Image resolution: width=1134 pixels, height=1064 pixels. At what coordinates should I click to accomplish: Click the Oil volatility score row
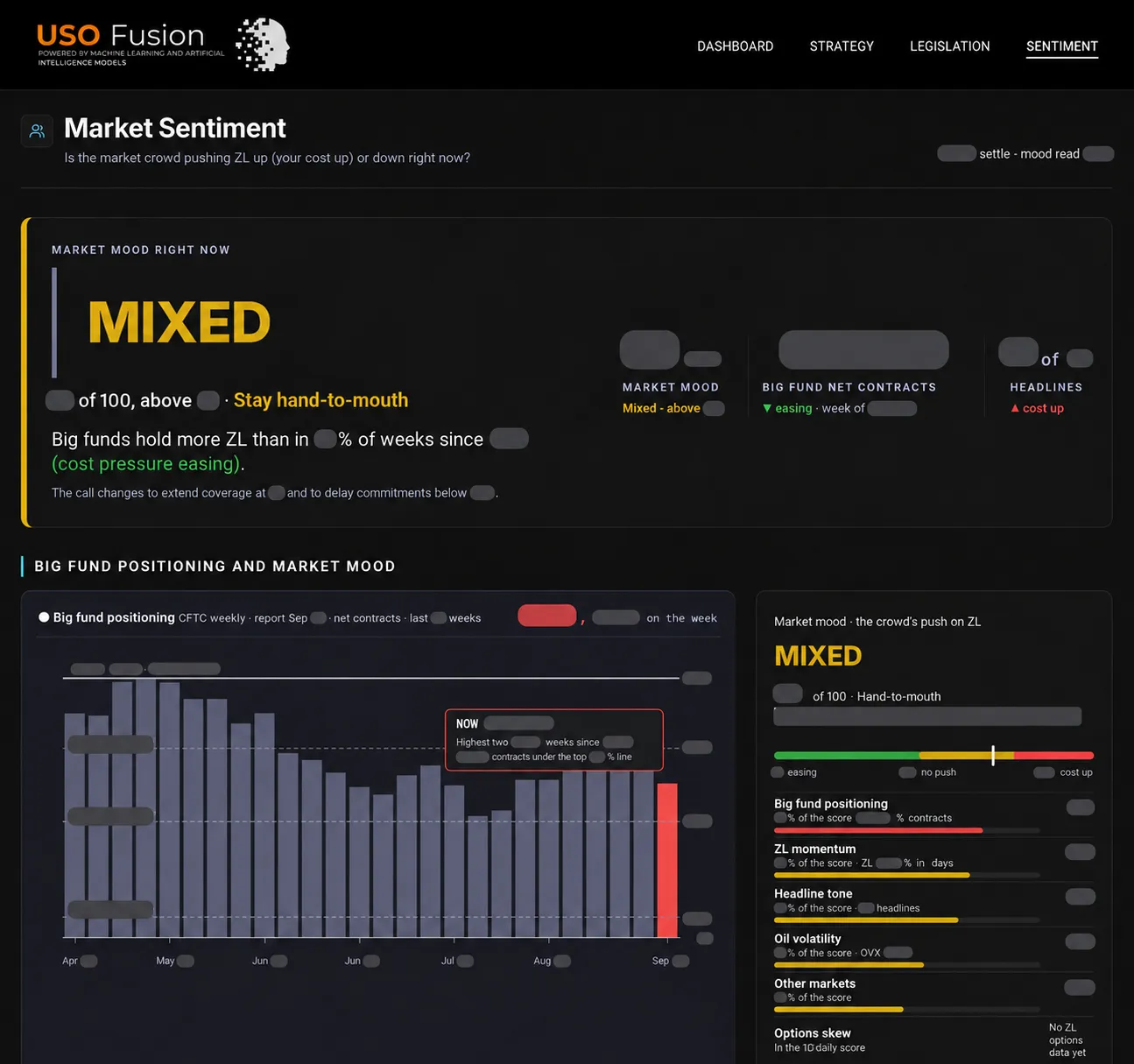pos(934,949)
